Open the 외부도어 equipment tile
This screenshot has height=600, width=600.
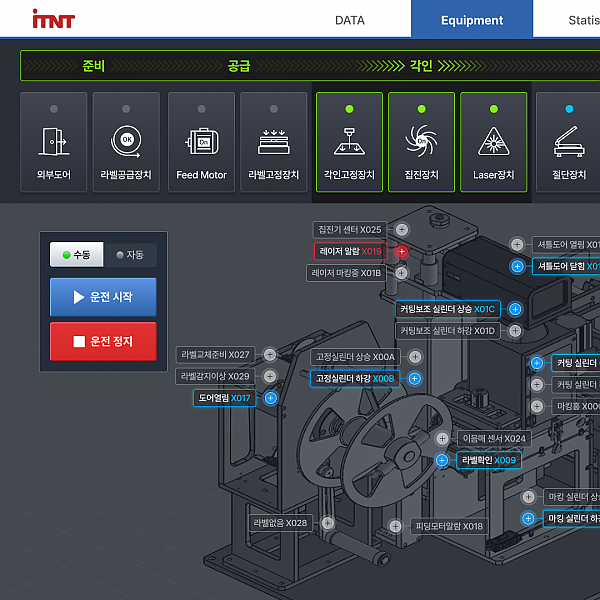click(x=54, y=142)
